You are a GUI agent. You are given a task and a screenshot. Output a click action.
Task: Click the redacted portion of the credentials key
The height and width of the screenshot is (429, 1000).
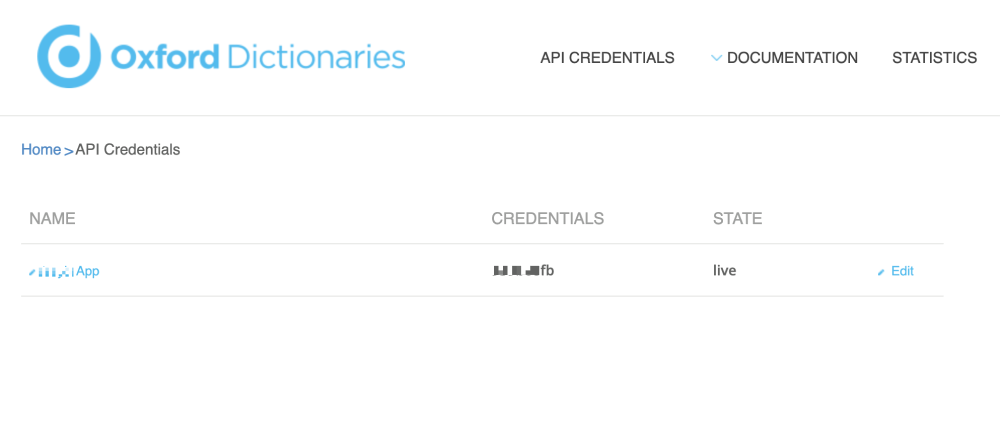coord(516,270)
